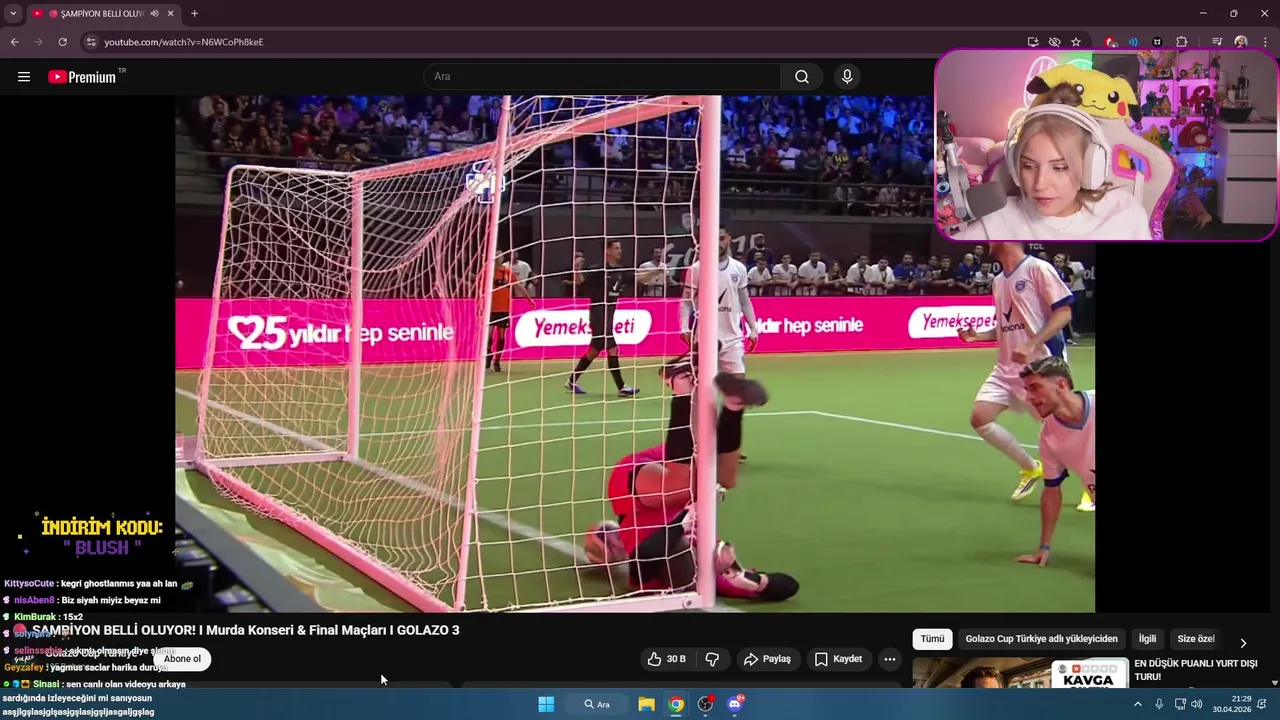Open clock showing 21:29 30.04.2026
This screenshot has height=720, width=1280.
(x=1232, y=704)
